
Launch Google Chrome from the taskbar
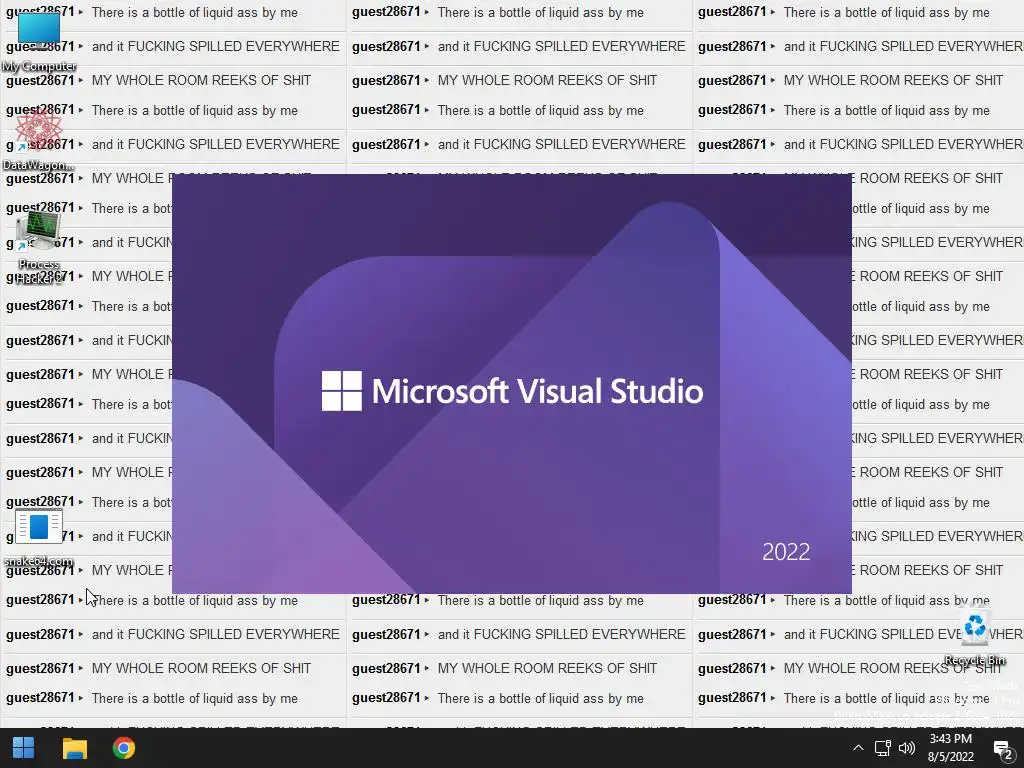pos(123,748)
